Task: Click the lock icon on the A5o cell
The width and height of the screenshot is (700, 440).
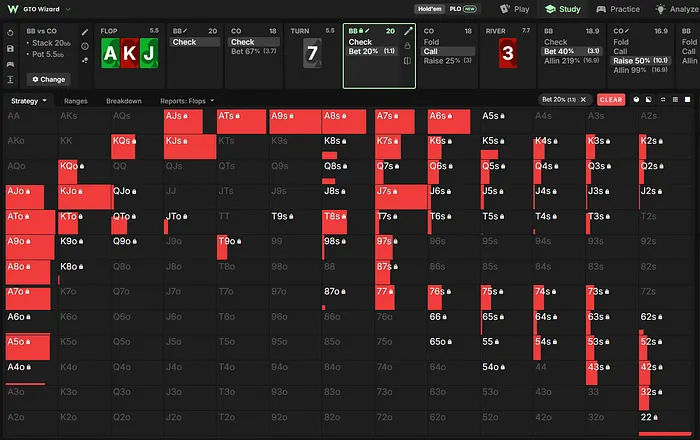Action: [28, 342]
